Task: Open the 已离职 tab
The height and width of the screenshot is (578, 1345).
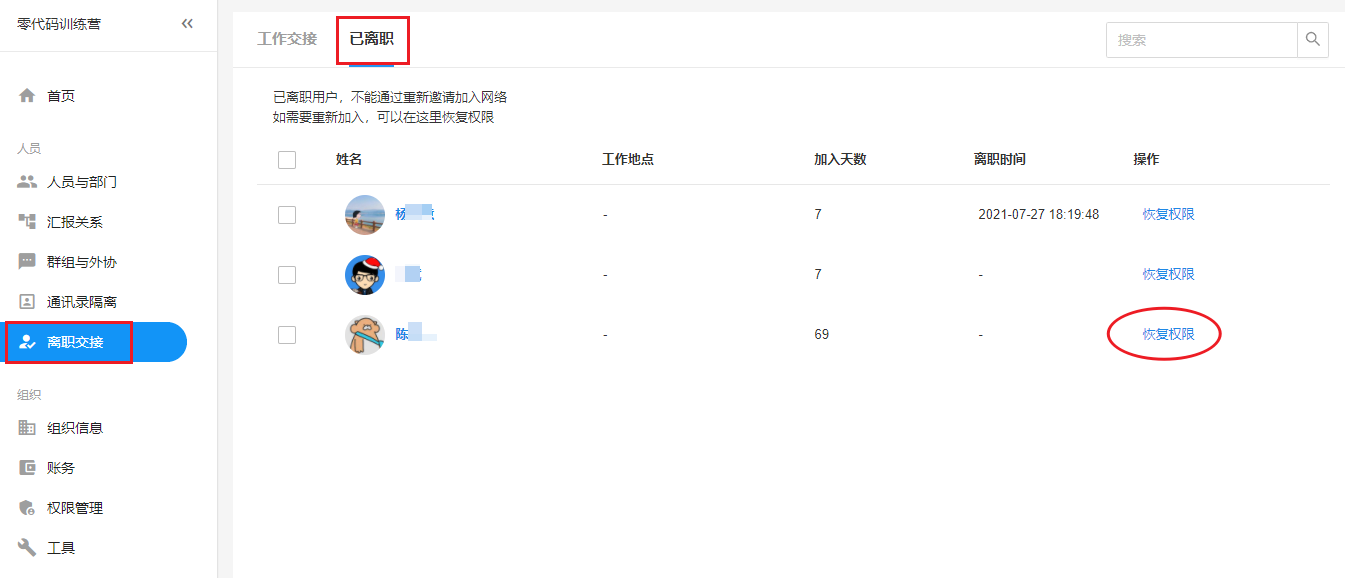Action: tap(371, 39)
